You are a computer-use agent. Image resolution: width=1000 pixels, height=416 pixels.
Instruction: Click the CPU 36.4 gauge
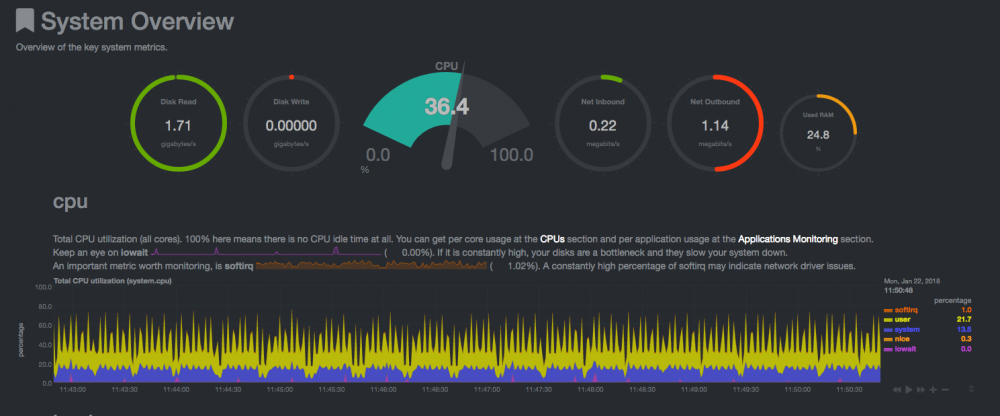(x=446, y=115)
